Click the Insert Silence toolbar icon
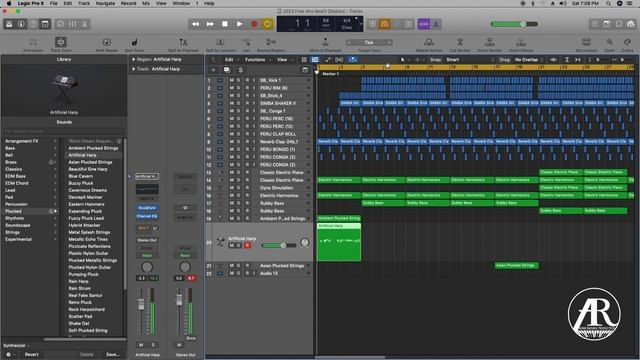The width and height of the screenshot is (640, 360). (x=521, y=42)
